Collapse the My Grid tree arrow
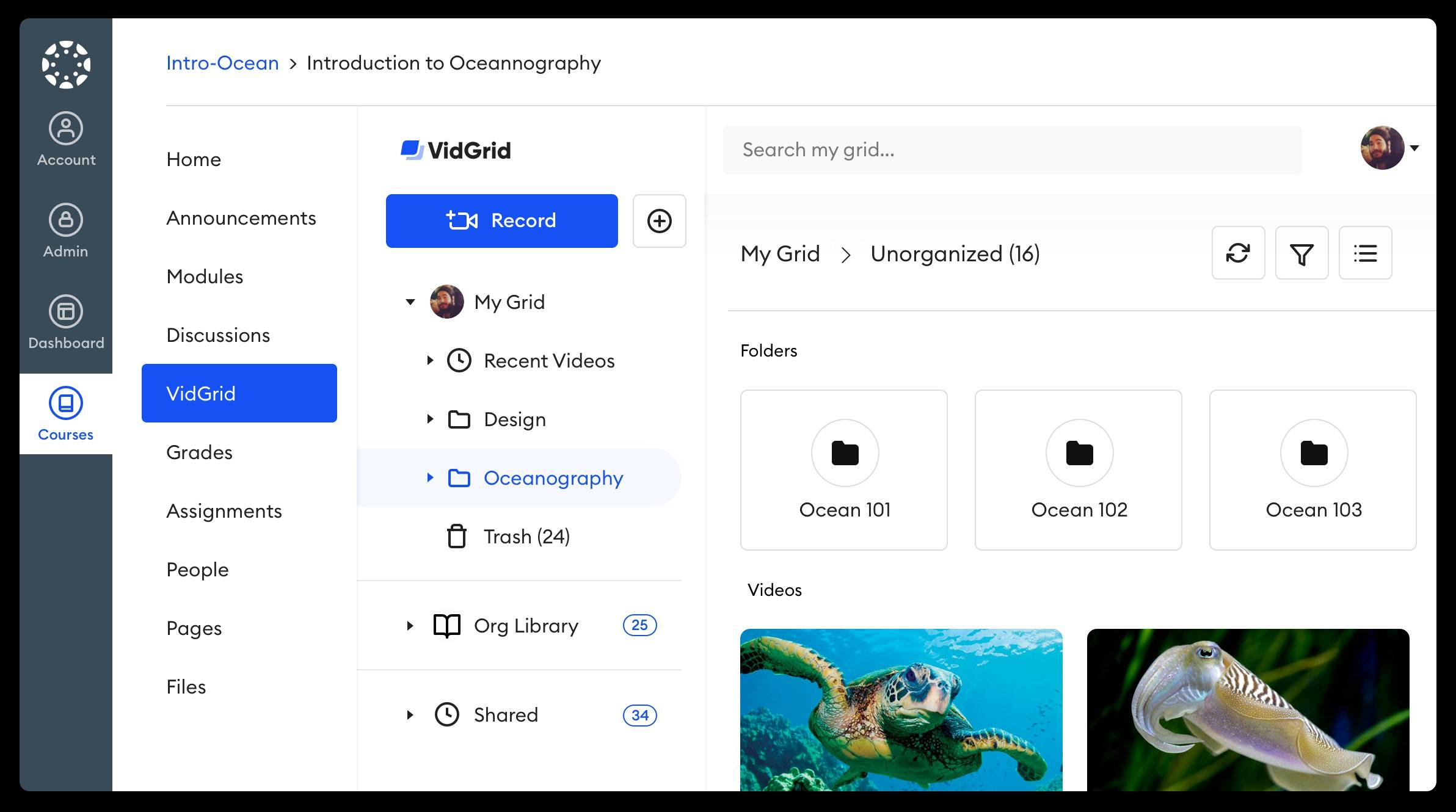1456x812 pixels. (x=410, y=302)
